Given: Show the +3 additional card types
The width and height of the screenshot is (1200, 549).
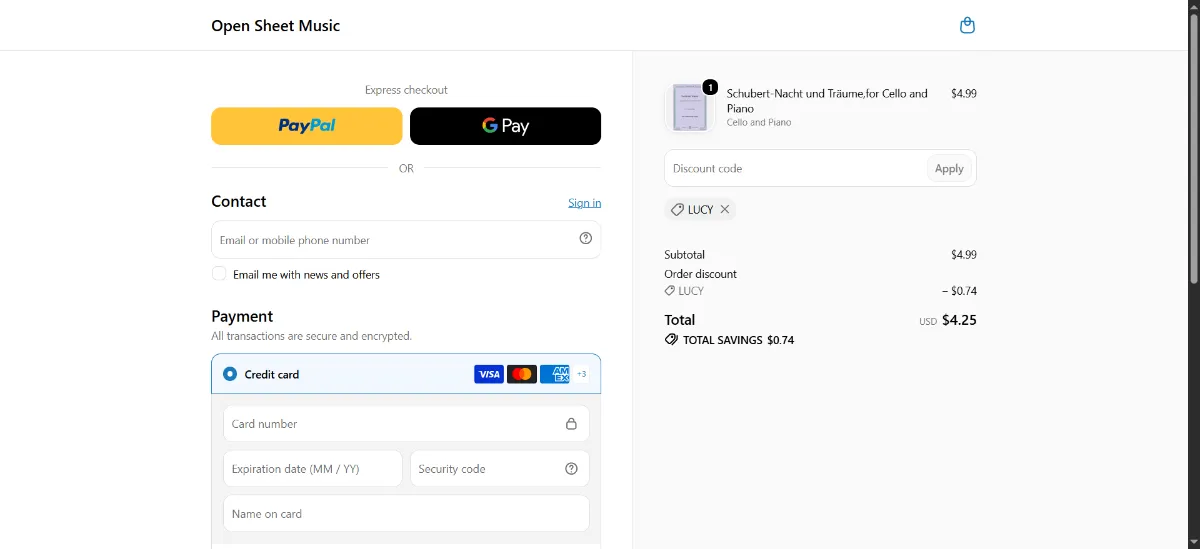Looking at the screenshot, I should coord(581,374).
